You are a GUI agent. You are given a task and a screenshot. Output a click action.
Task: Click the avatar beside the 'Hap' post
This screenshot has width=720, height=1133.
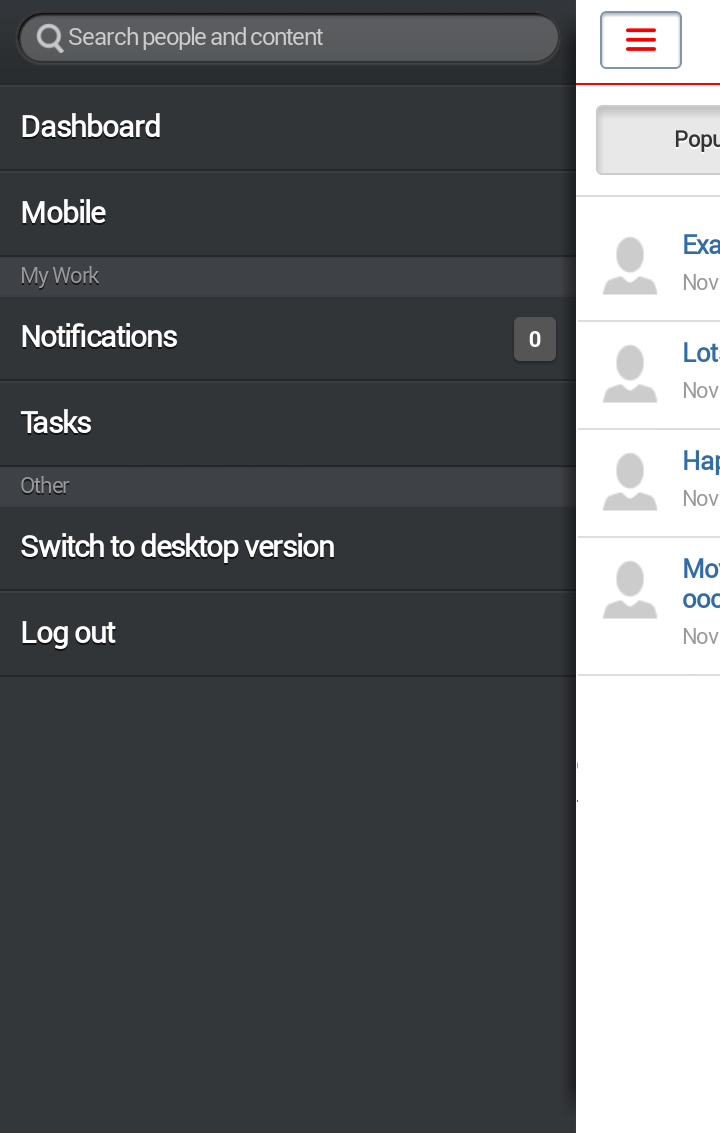pos(630,482)
